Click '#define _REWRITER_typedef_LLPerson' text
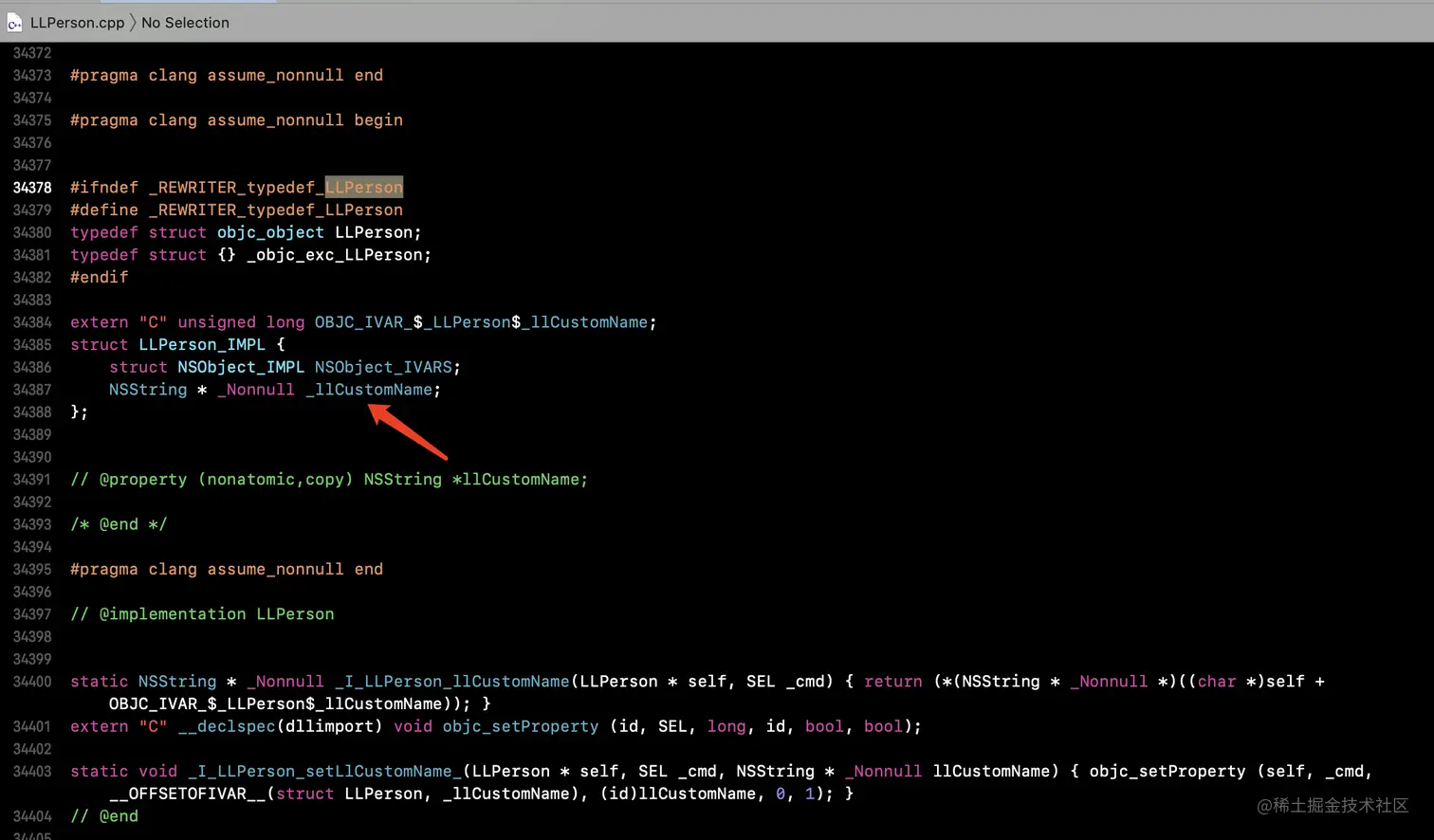 coord(236,210)
